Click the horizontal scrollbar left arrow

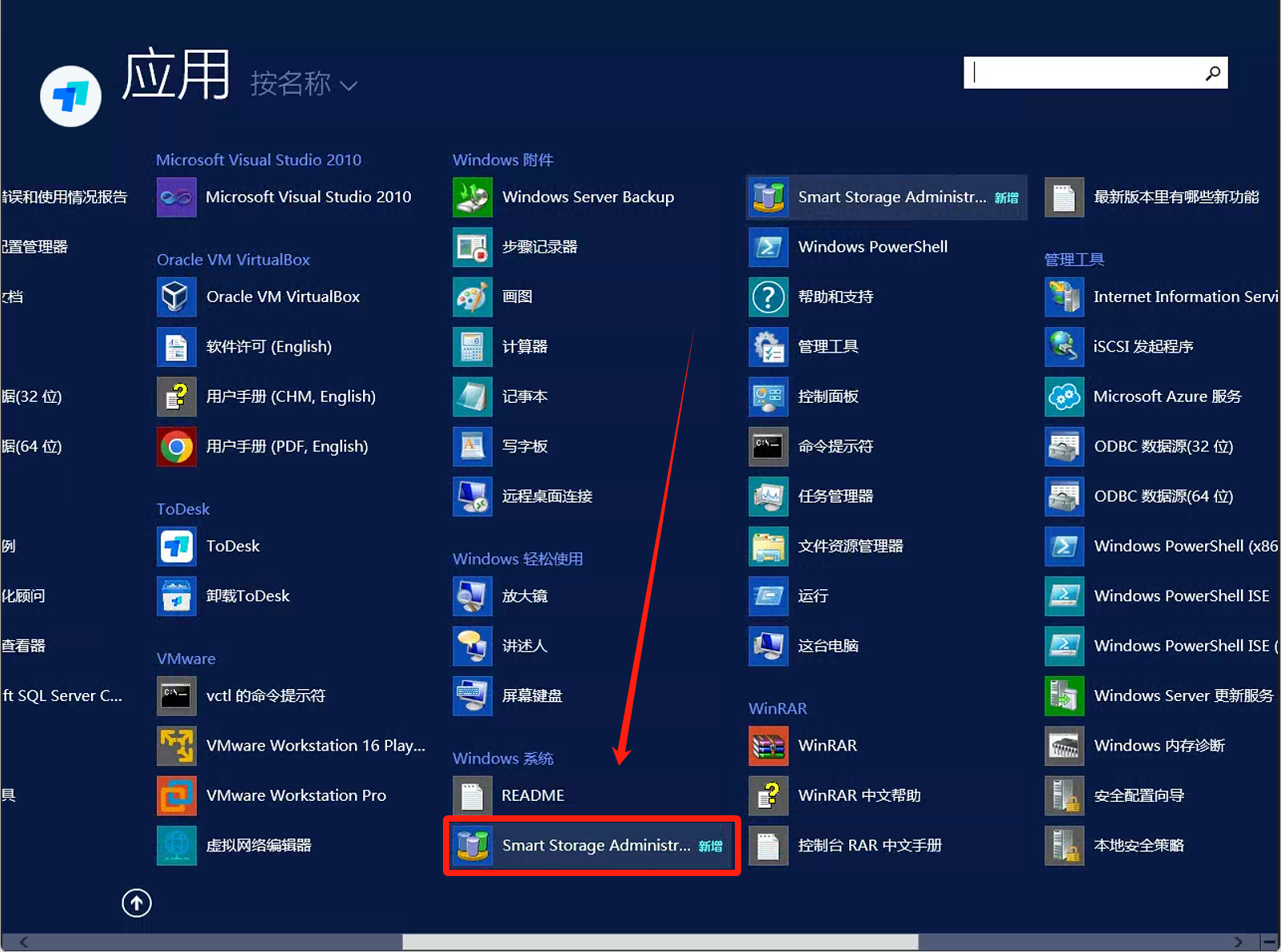point(24,942)
